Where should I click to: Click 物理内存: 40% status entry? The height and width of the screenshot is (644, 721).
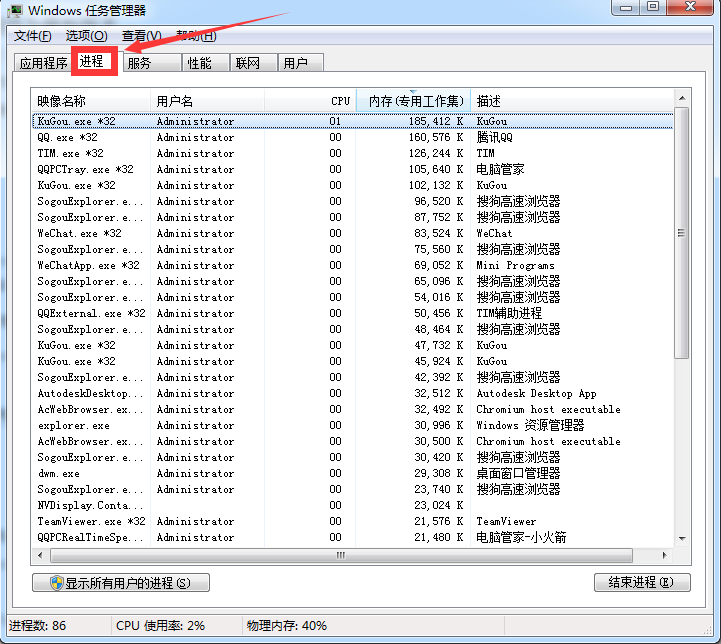coord(287,626)
